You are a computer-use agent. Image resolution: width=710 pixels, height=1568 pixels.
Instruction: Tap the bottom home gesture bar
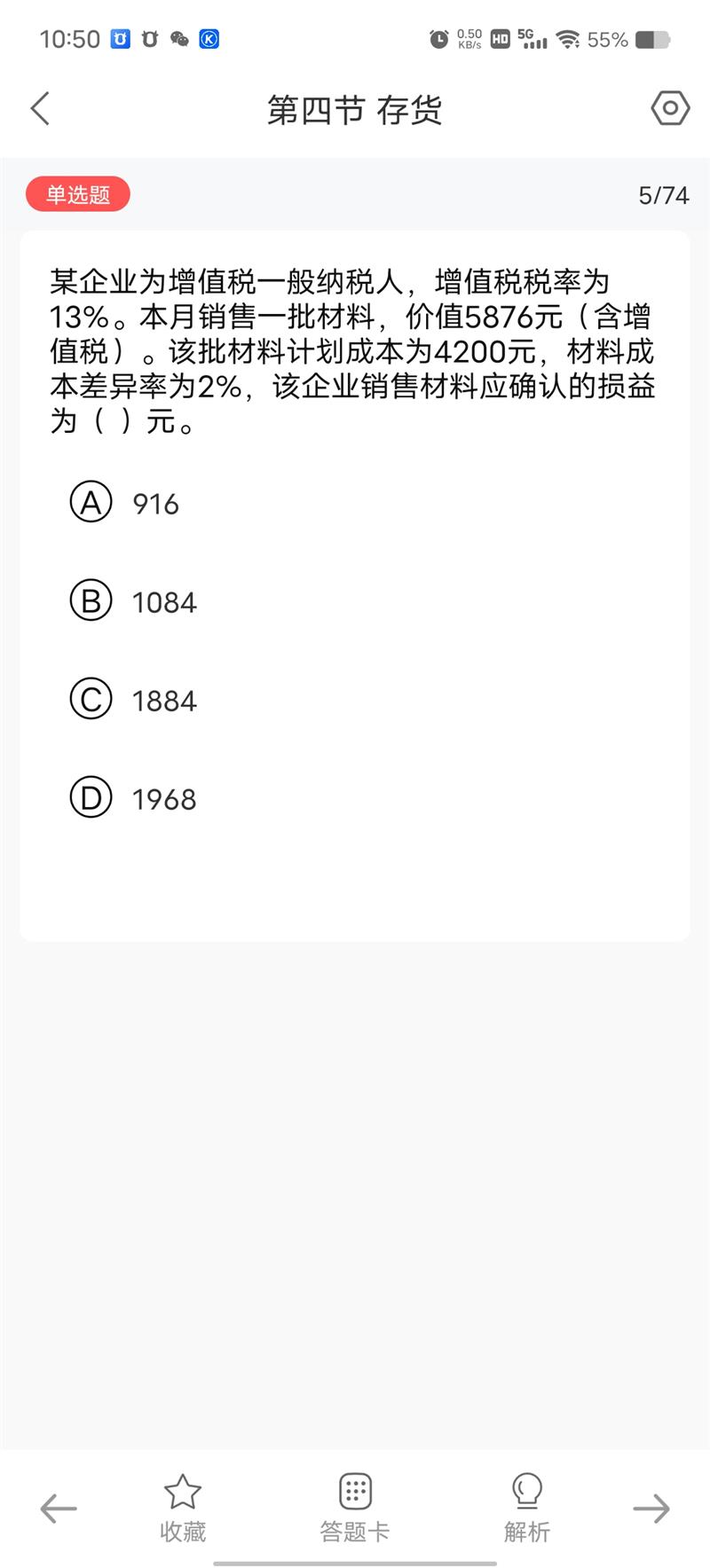click(355, 1564)
